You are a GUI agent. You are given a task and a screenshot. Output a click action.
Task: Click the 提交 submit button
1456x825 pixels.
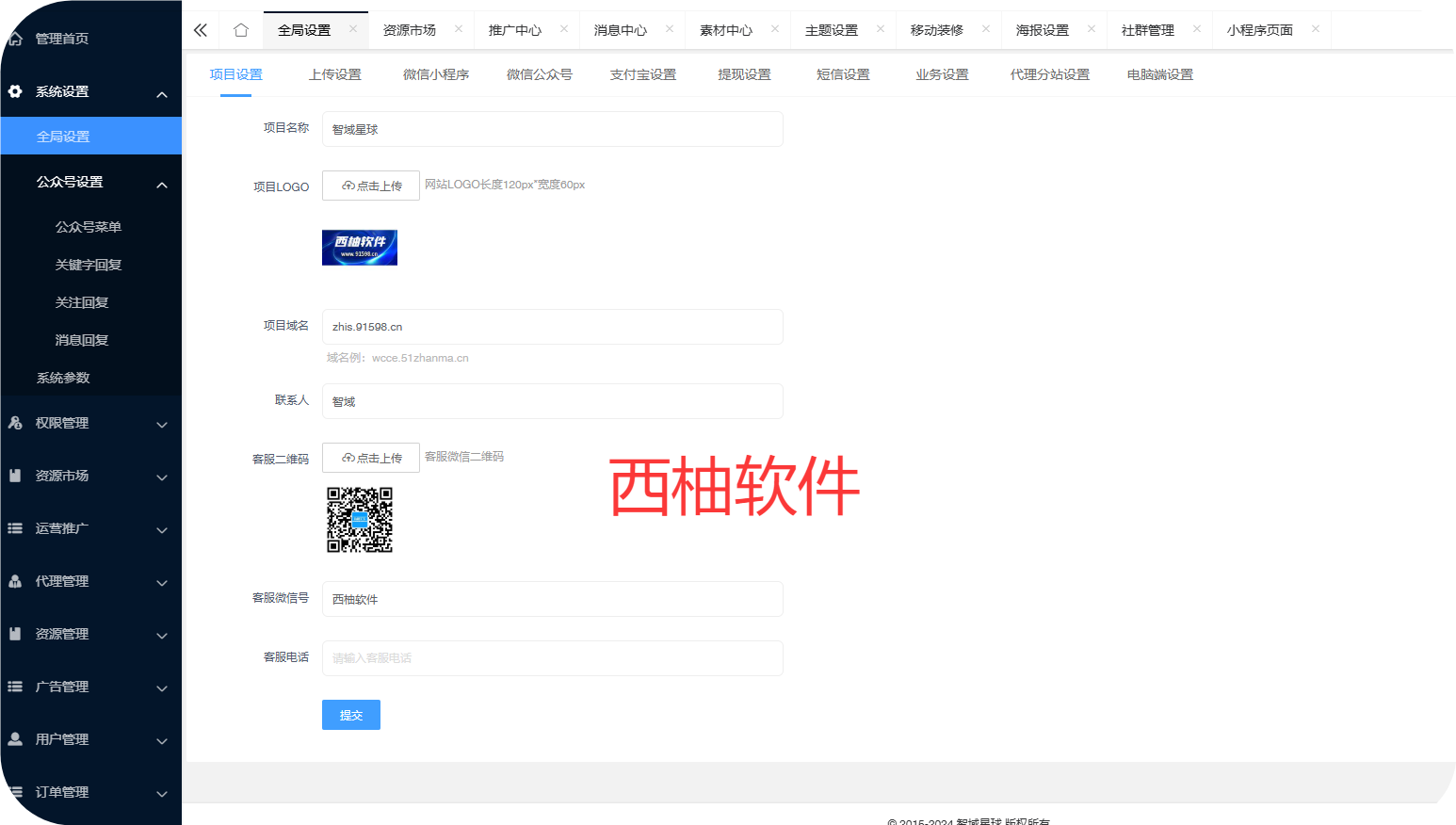(350, 715)
